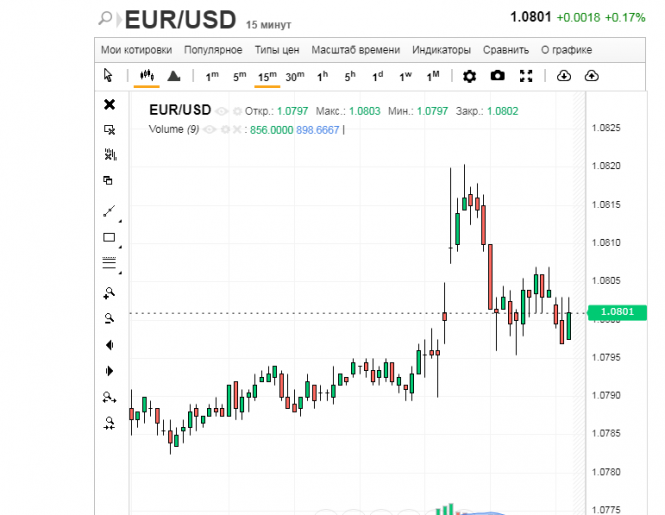This screenshot has height=515, width=665.
Task: Click the delete selected drawing icon
Action: coord(109,130)
